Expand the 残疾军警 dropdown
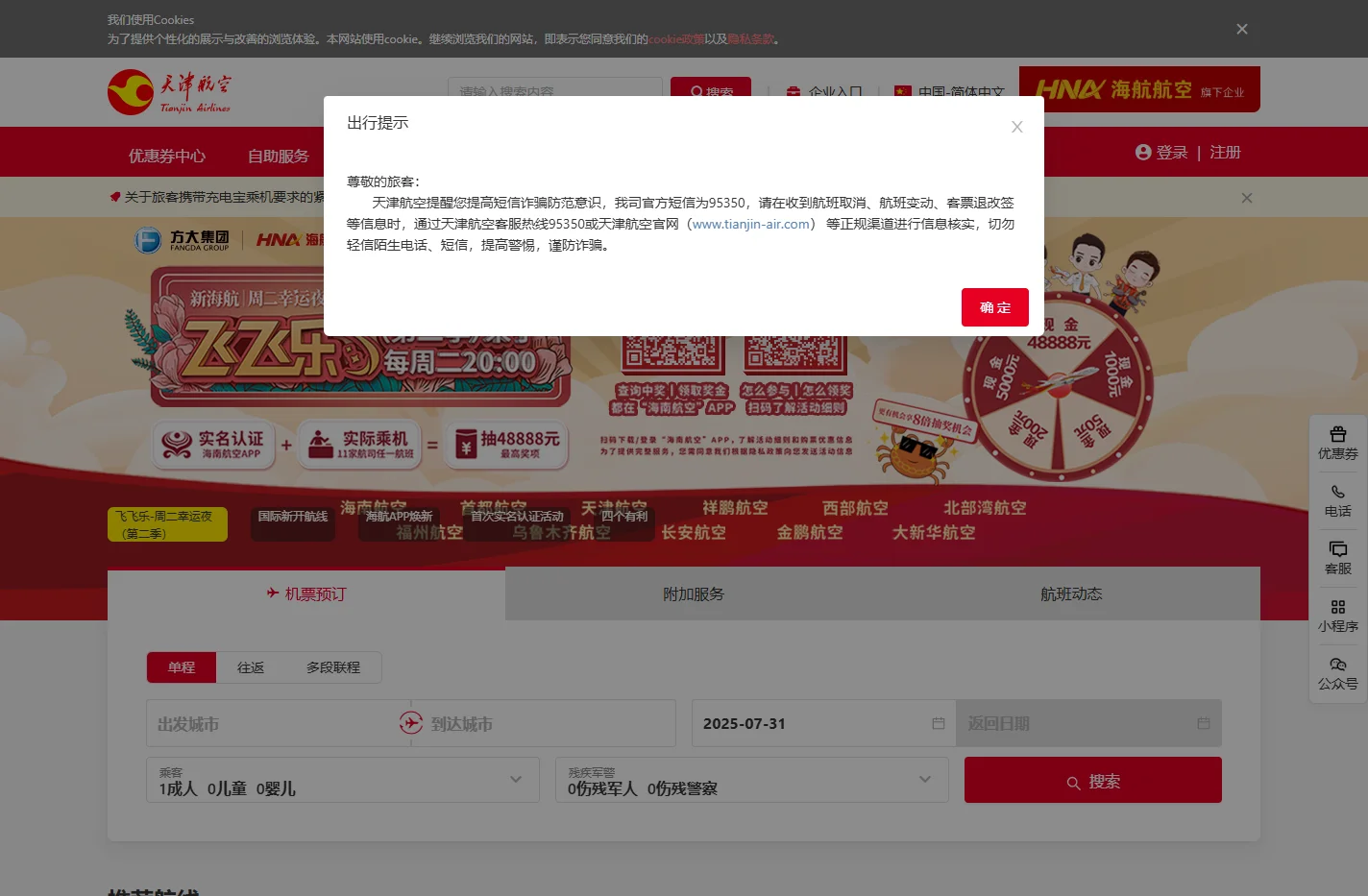Image resolution: width=1368 pixels, height=896 pixels. (x=752, y=780)
